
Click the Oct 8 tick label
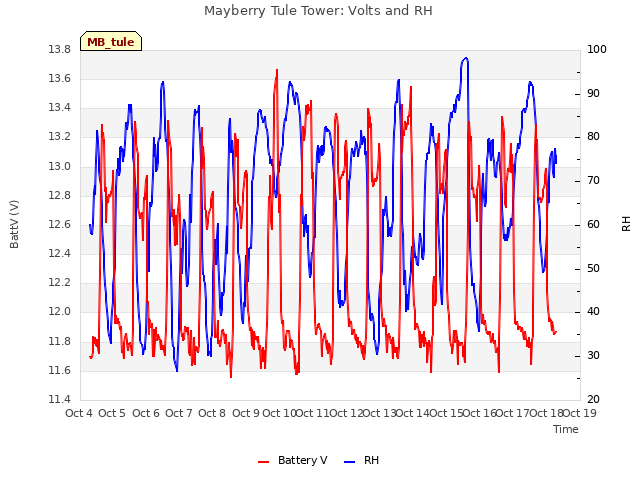[x=212, y=413]
